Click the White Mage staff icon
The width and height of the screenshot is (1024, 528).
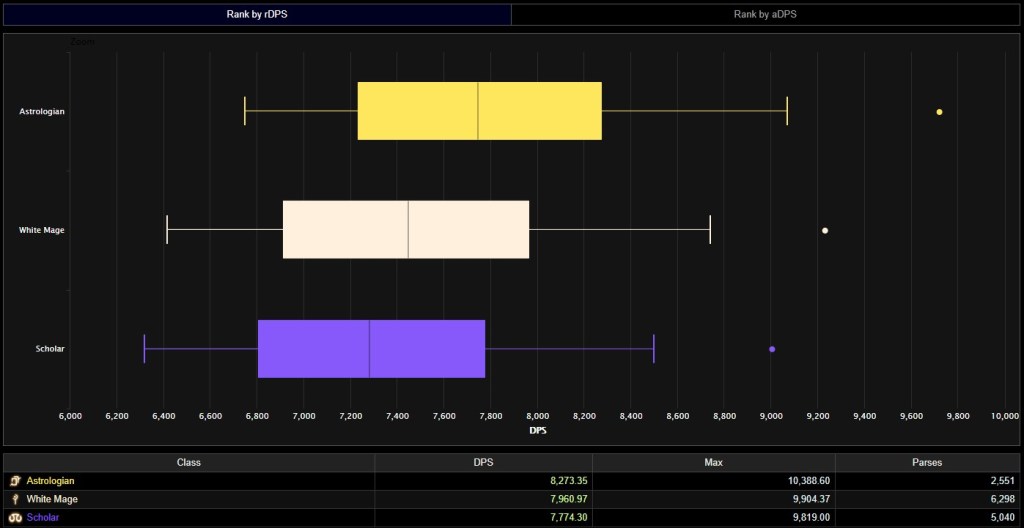click(x=14, y=499)
